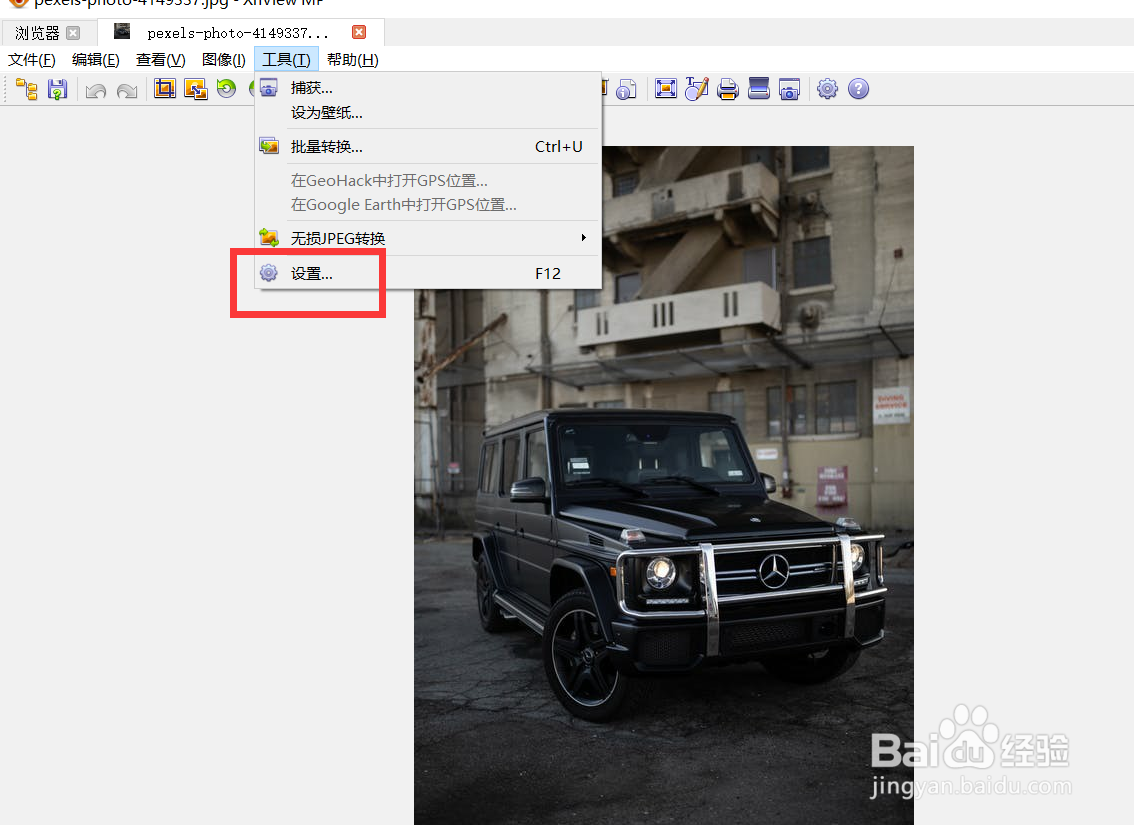
Task: Click the blue Help question mark icon
Action: point(858,89)
